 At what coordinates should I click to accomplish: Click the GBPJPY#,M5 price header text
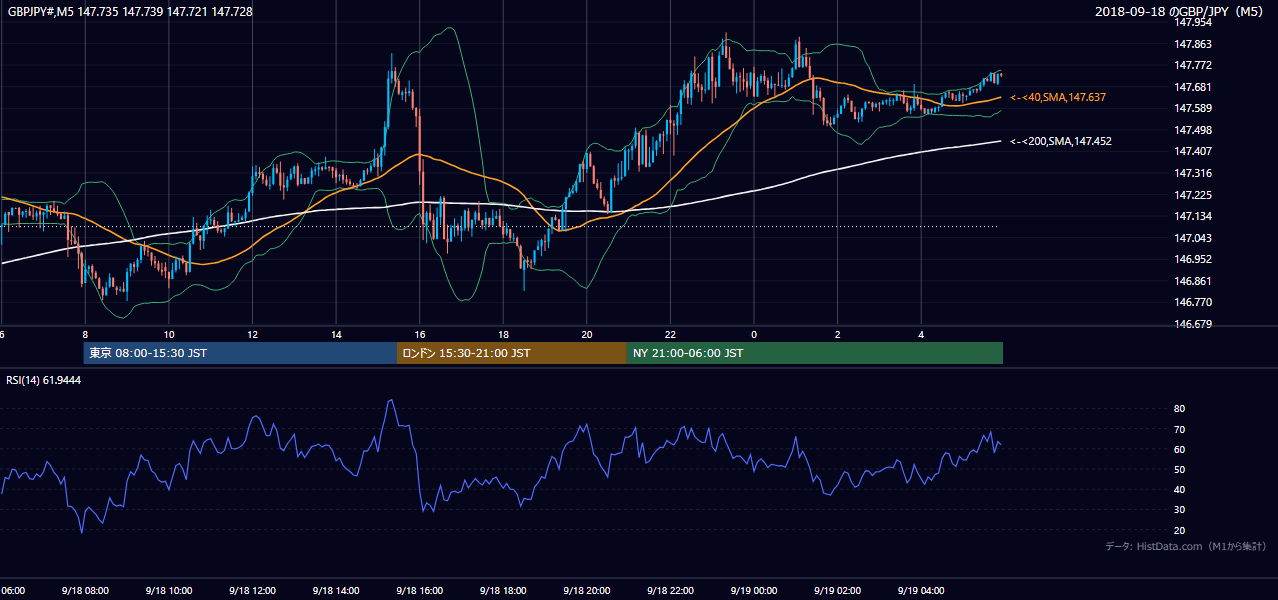coord(130,11)
